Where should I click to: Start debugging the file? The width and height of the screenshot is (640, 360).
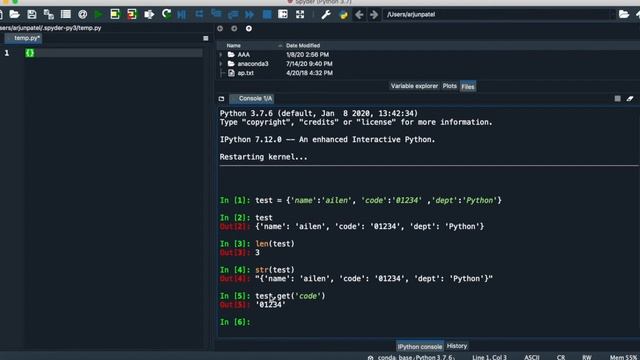tap(182, 15)
